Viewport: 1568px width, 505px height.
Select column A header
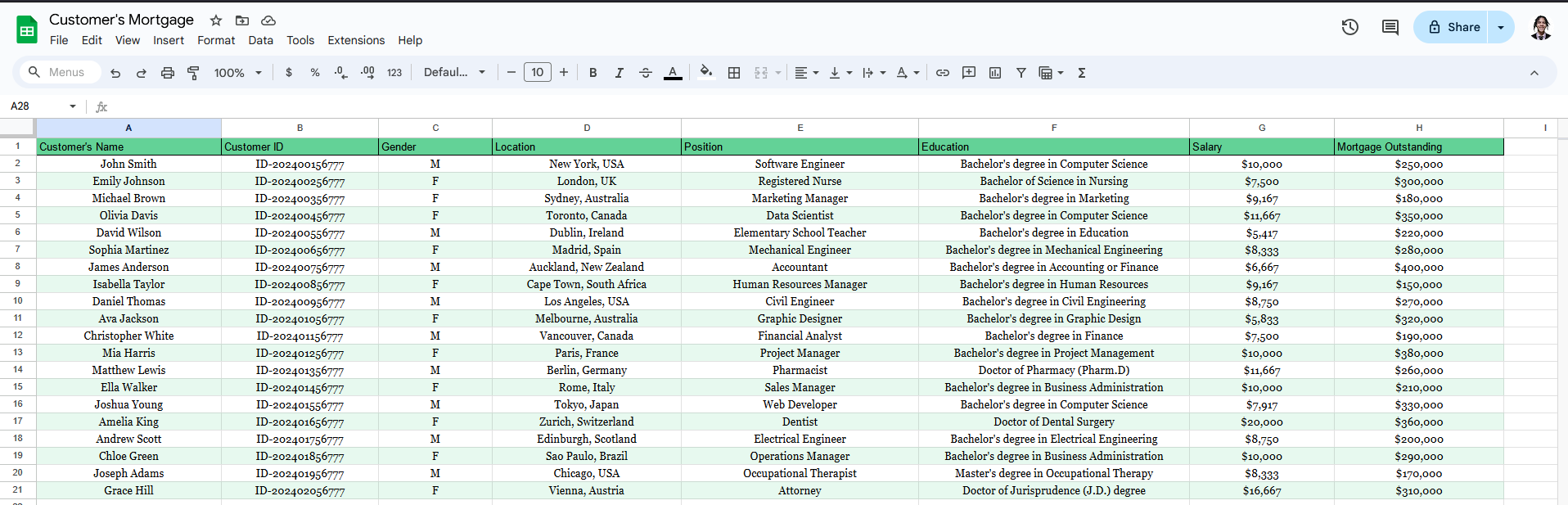[128, 128]
